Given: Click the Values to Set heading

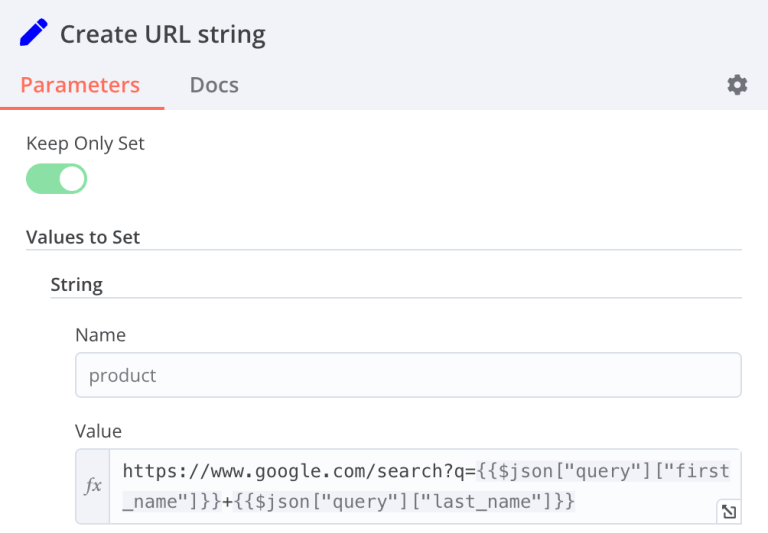Looking at the screenshot, I should tap(83, 237).
